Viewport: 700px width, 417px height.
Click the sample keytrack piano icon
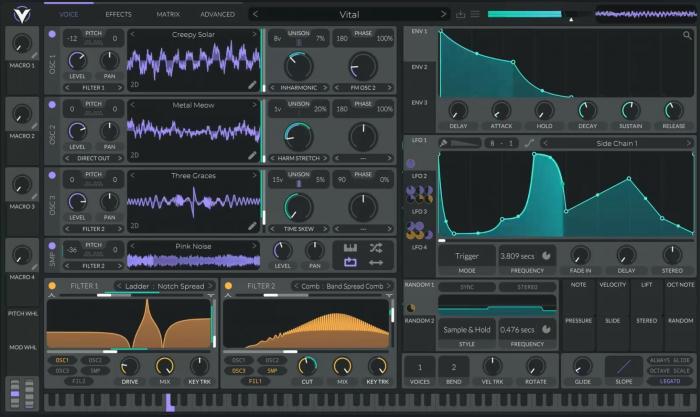pyautogui.click(x=350, y=248)
